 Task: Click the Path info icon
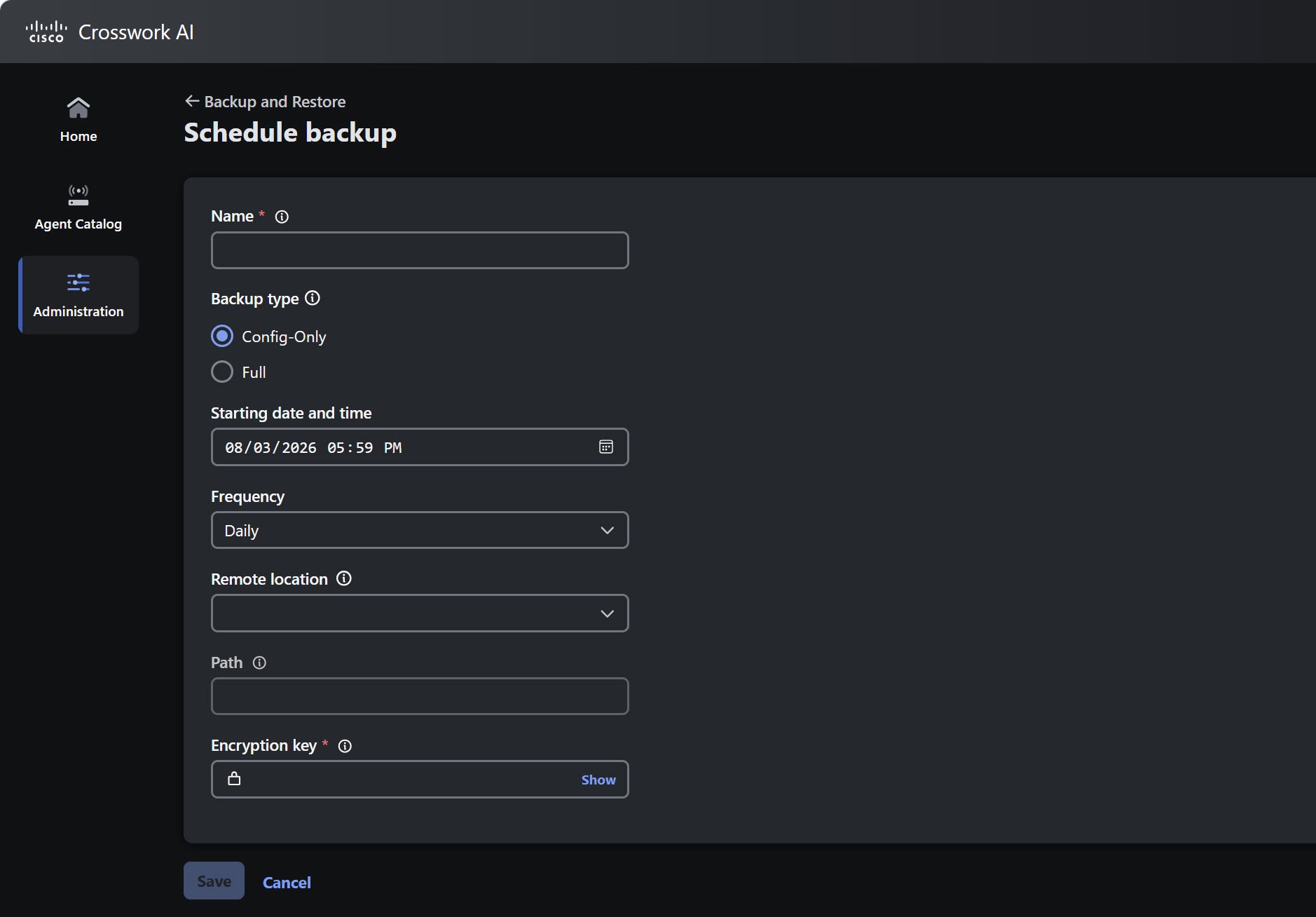pos(259,663)
